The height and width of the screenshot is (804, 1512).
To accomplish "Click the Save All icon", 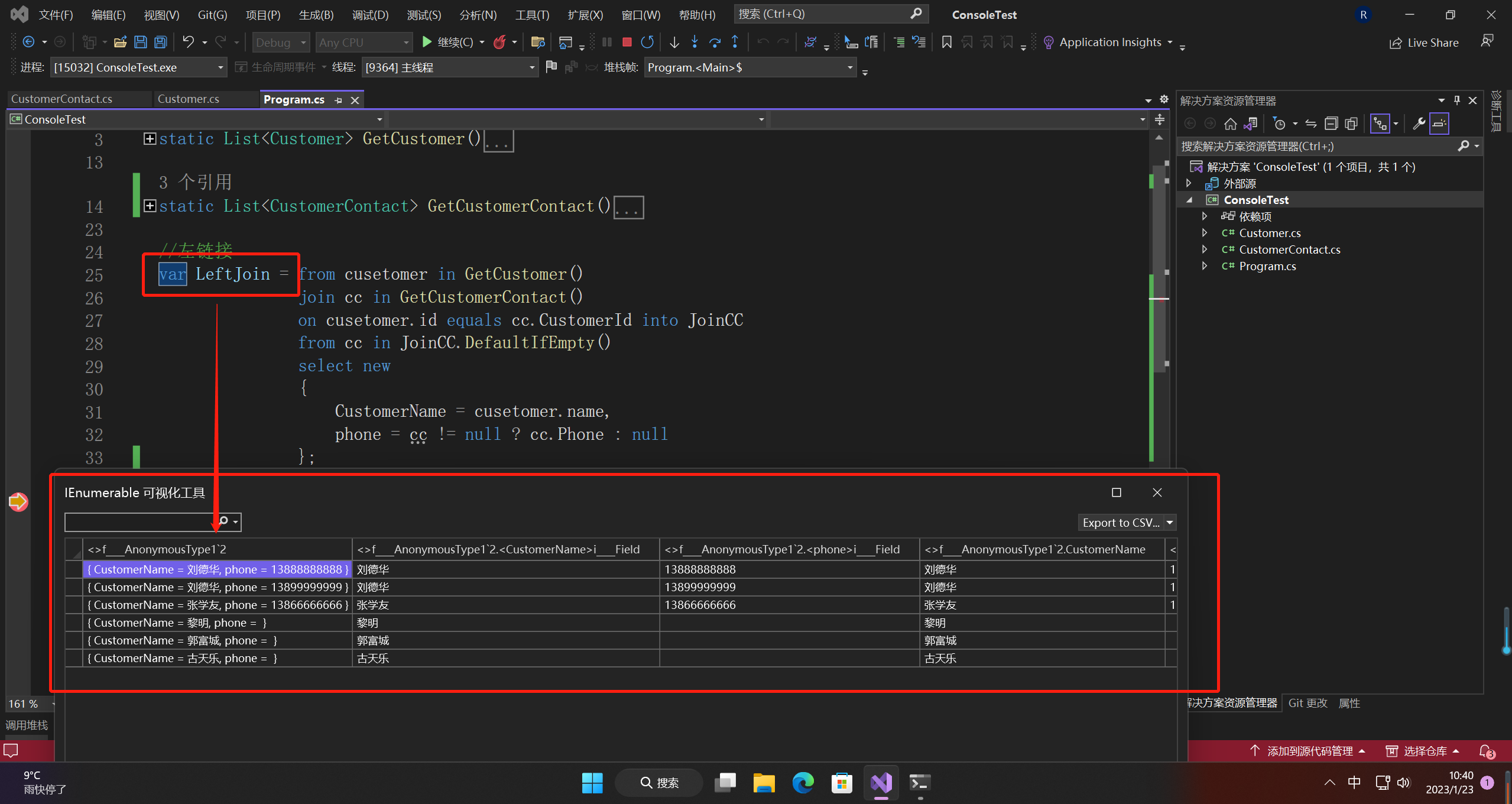I will pyautogui.click(x=160, y=42).
